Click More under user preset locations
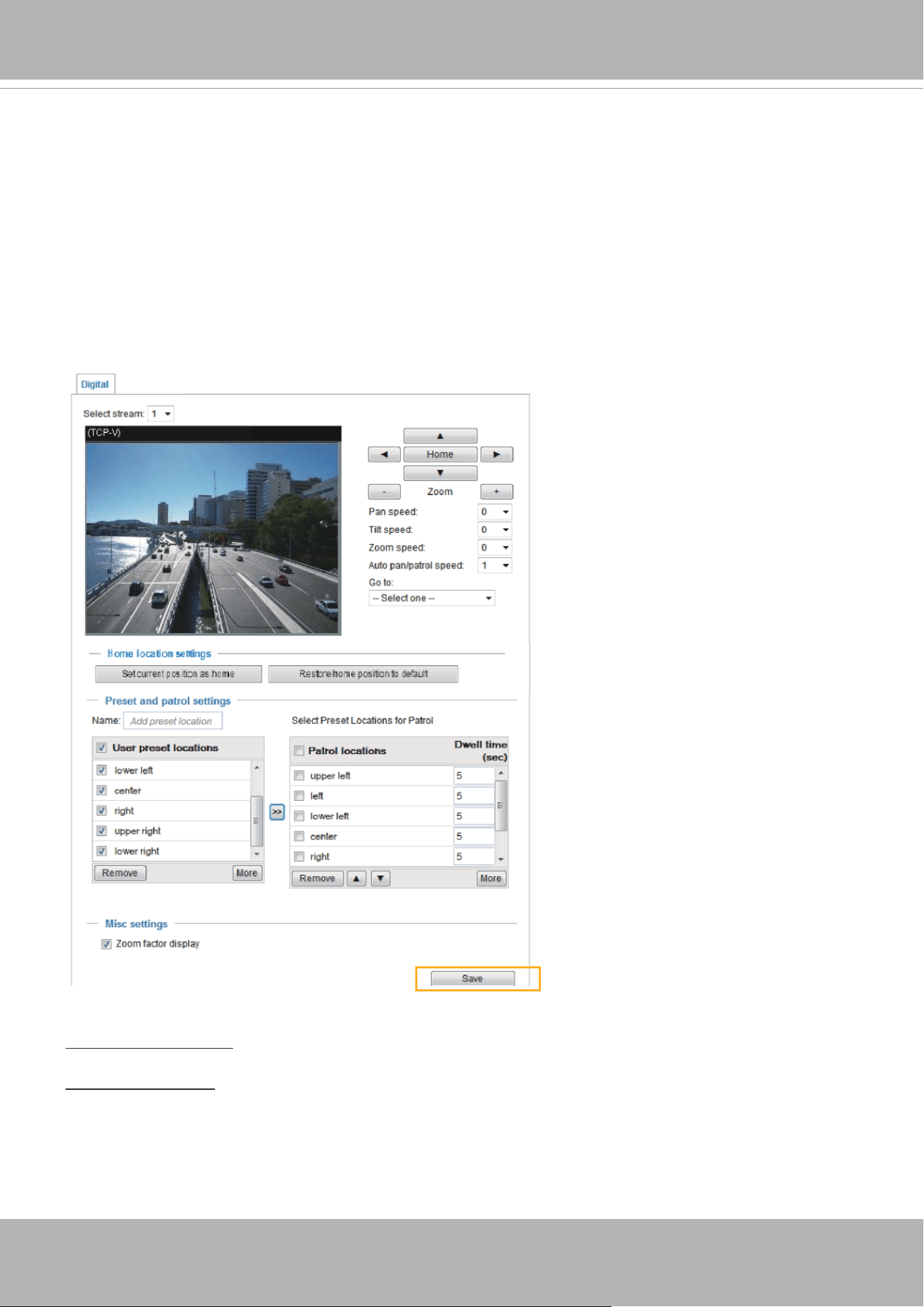Viewport: 924px width, 1307px height. tap(247, 873)
